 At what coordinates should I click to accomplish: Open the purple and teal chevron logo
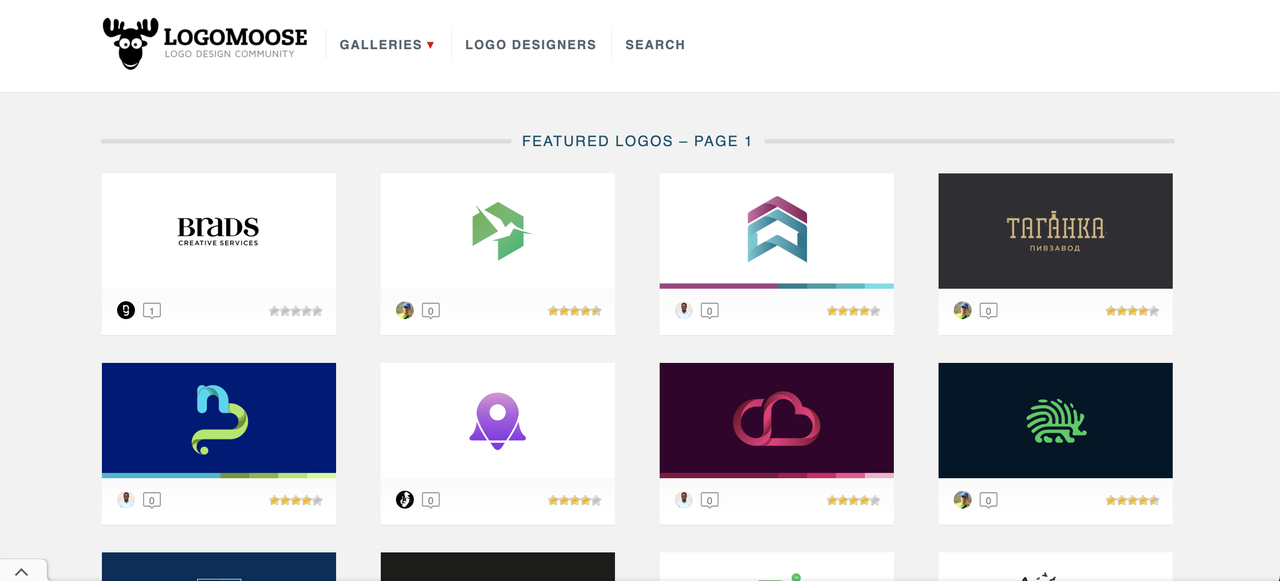777,229
